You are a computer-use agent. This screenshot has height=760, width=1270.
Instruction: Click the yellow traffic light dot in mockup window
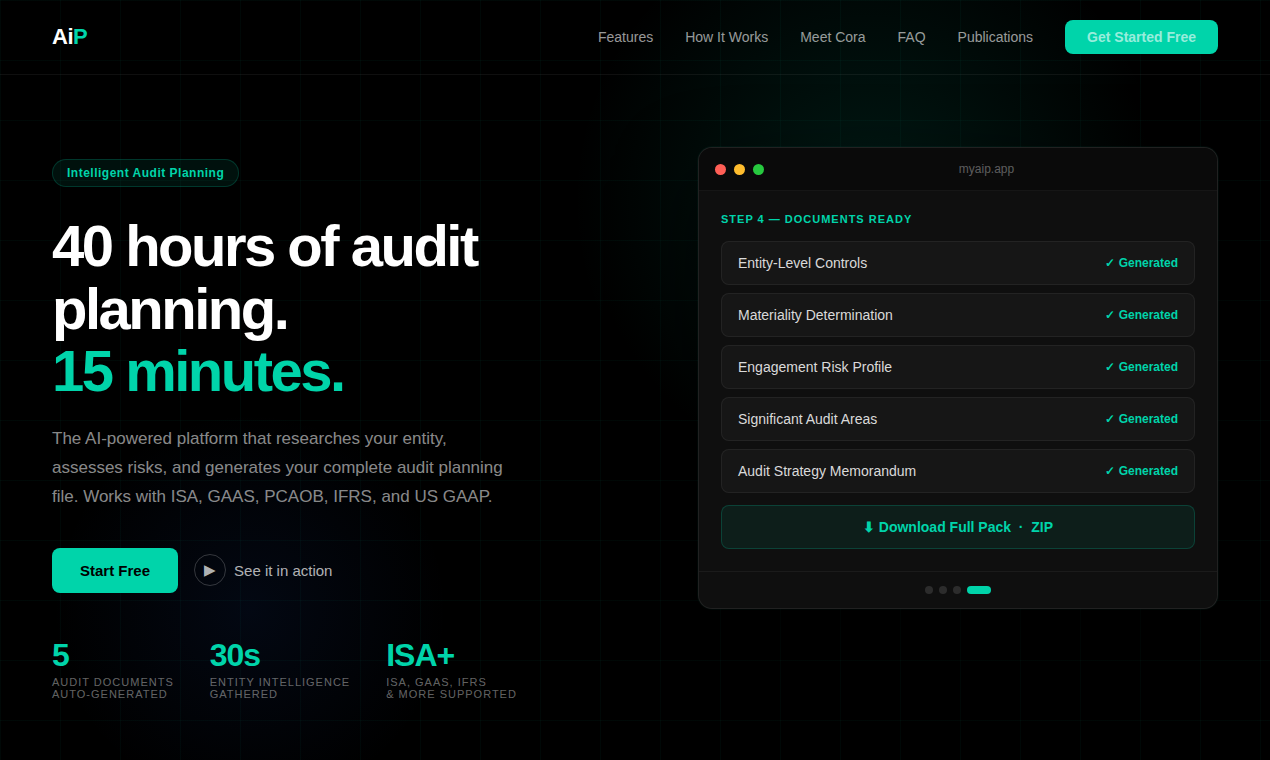tap(739, 169)
